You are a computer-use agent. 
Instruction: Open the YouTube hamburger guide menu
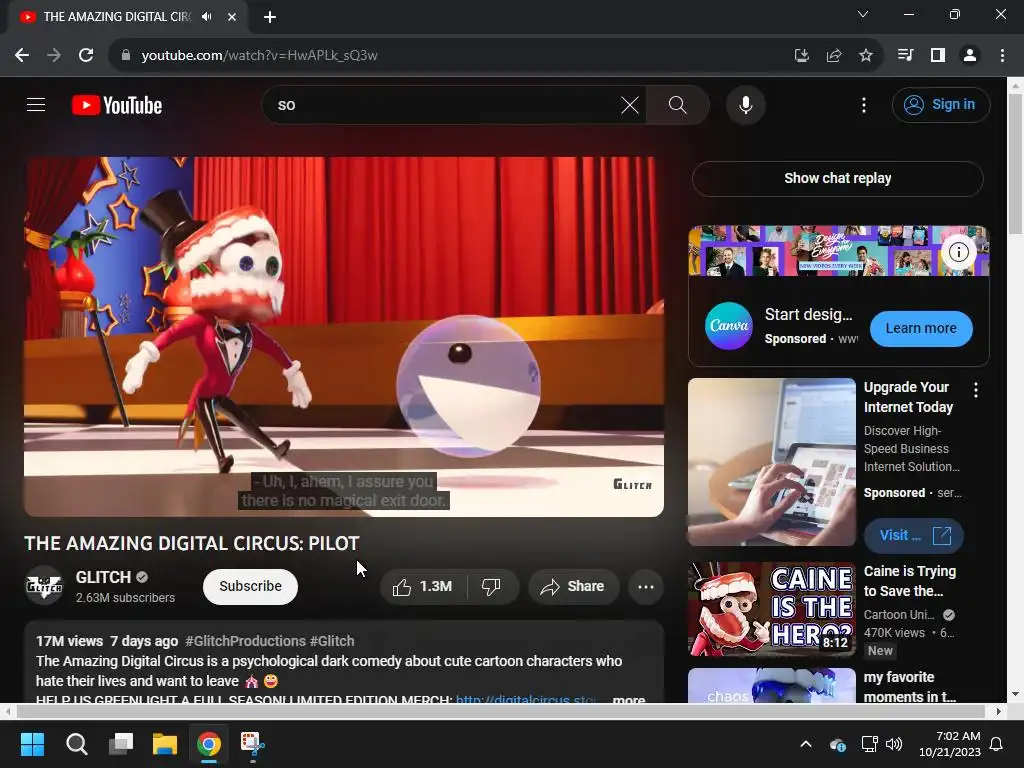point(36,104)
